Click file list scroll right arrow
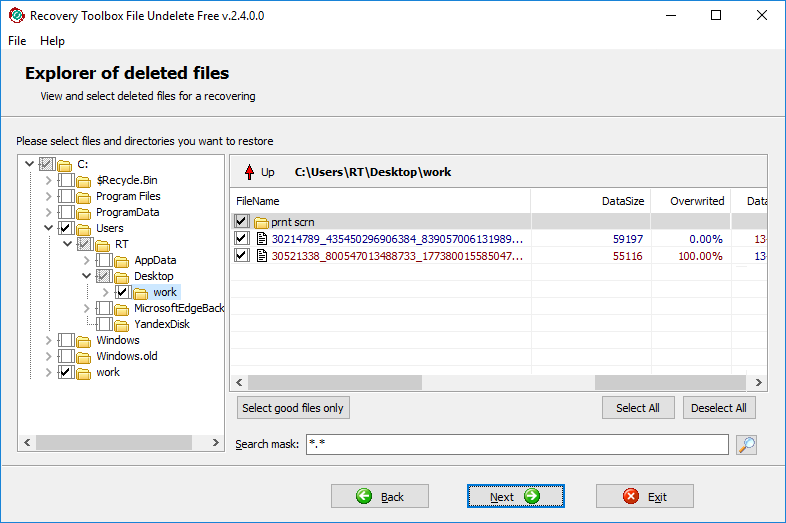Viewport: 786px width, 523px height. pos(758,383)
